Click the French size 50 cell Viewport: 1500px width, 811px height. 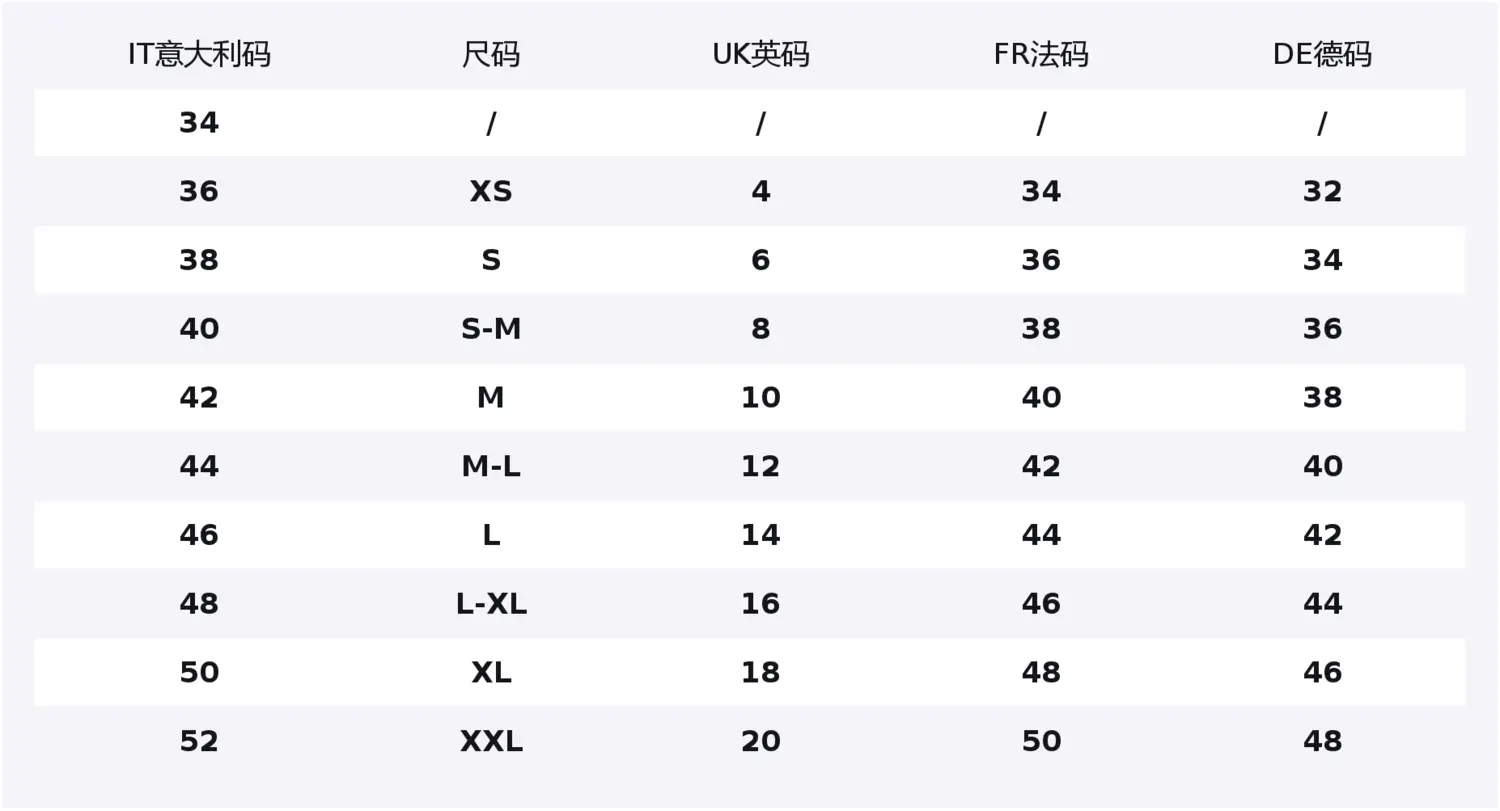[x=1041, y=741]
